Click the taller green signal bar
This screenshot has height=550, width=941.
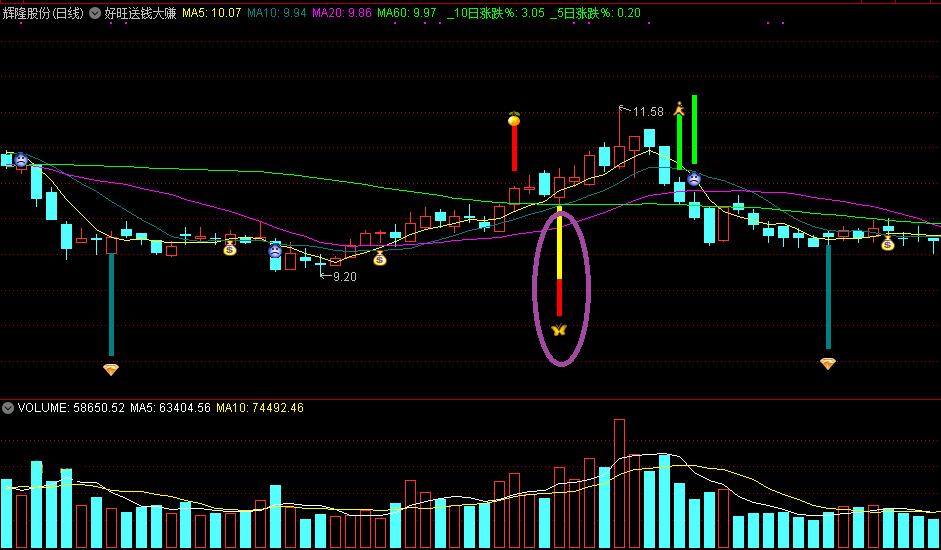(x=694, y=129)
